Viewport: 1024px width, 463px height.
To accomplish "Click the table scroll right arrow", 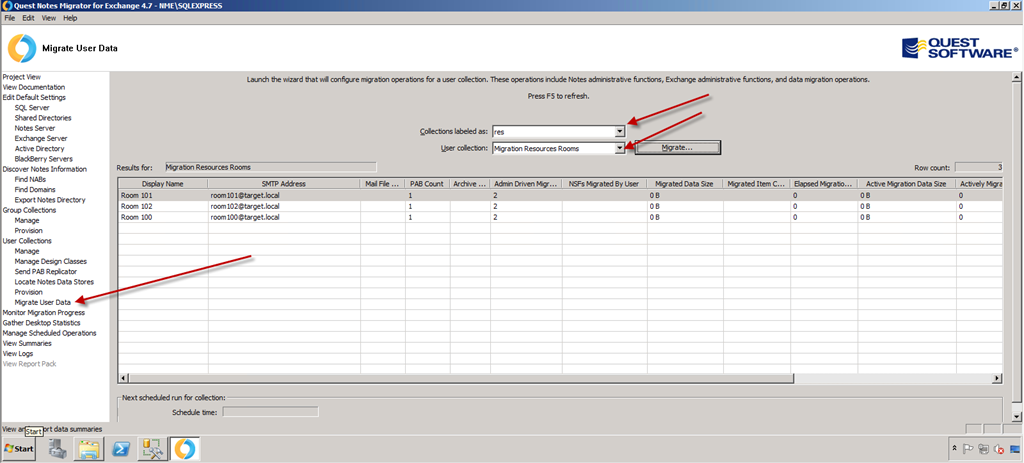I will (x=997, y=378).
